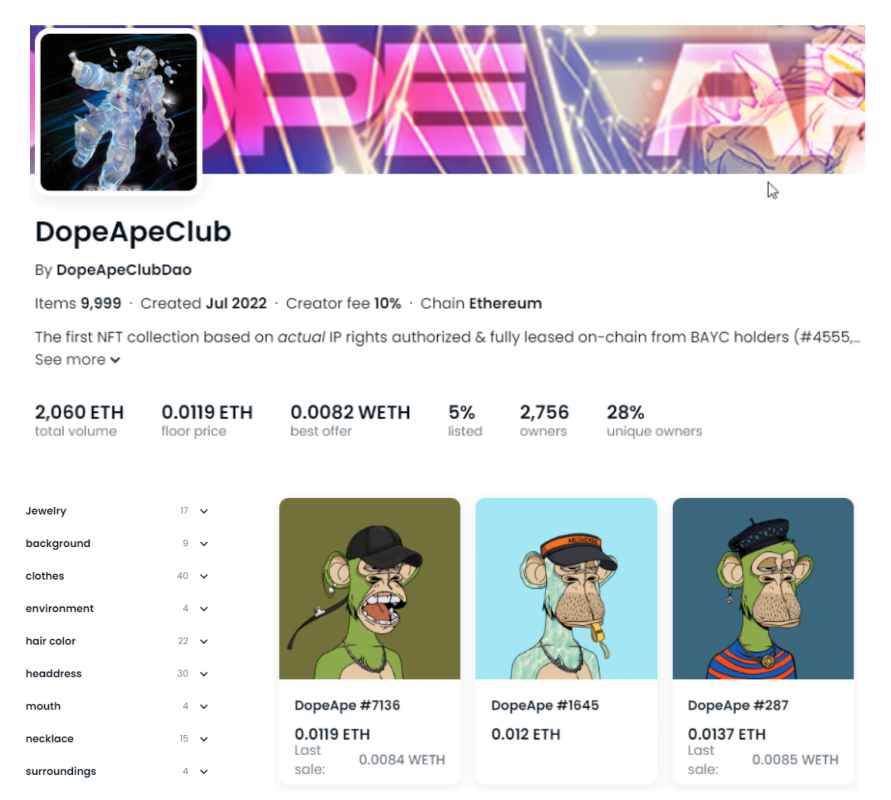Open the environment filter chevron
891x800 pixels.
(x=204, y=609)
